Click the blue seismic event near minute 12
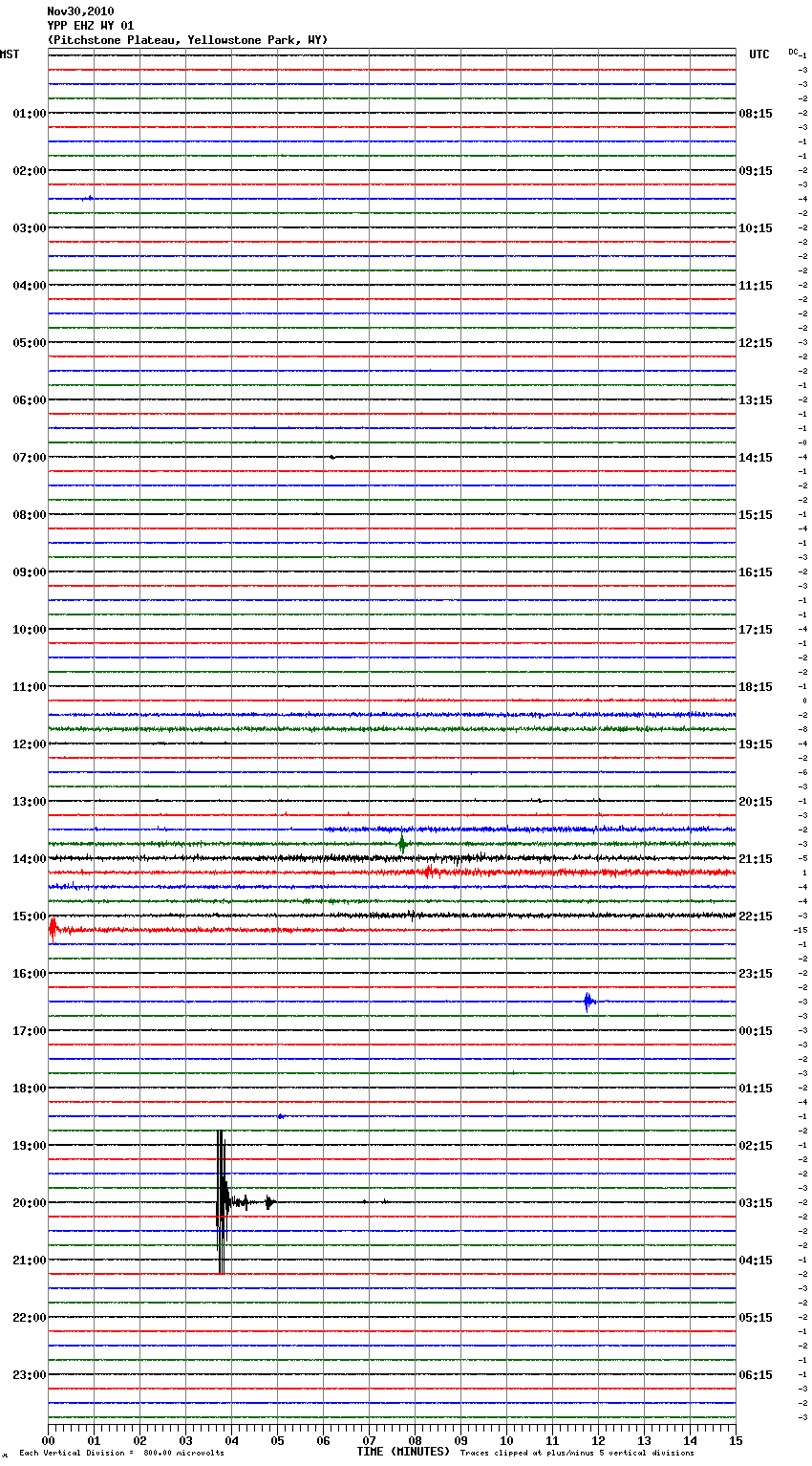Viewport: 812px width, 1466px height. (x=588, y=1002)
